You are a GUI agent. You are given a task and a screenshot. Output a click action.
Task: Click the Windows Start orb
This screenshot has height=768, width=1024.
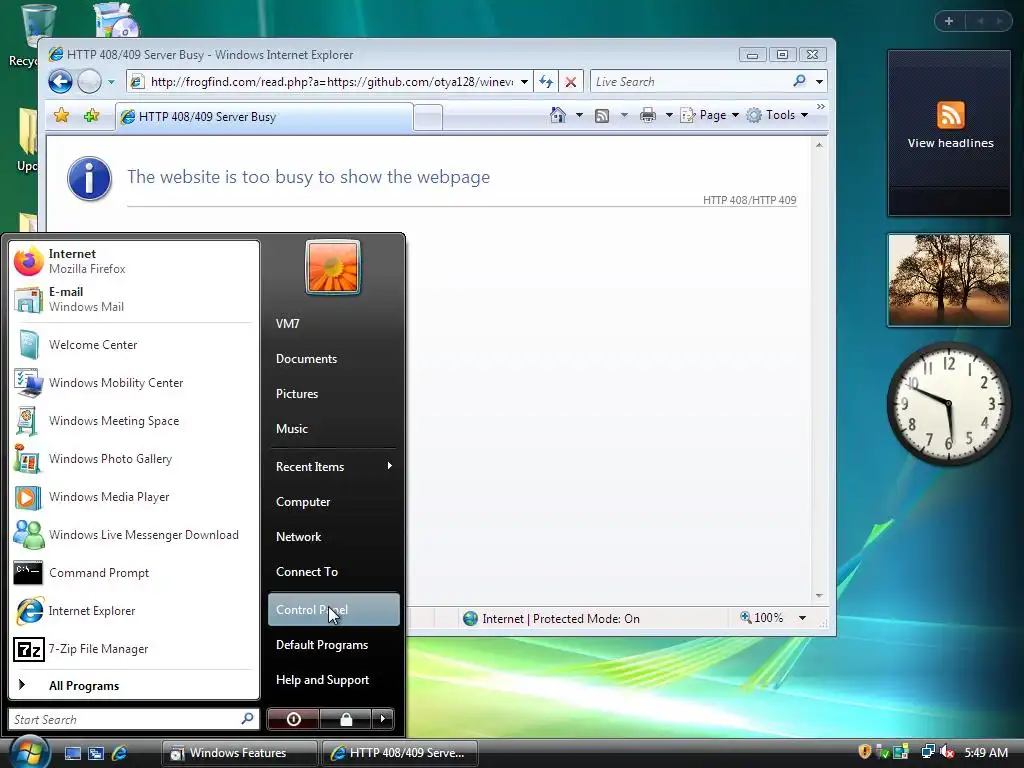(x=29, y=752)
